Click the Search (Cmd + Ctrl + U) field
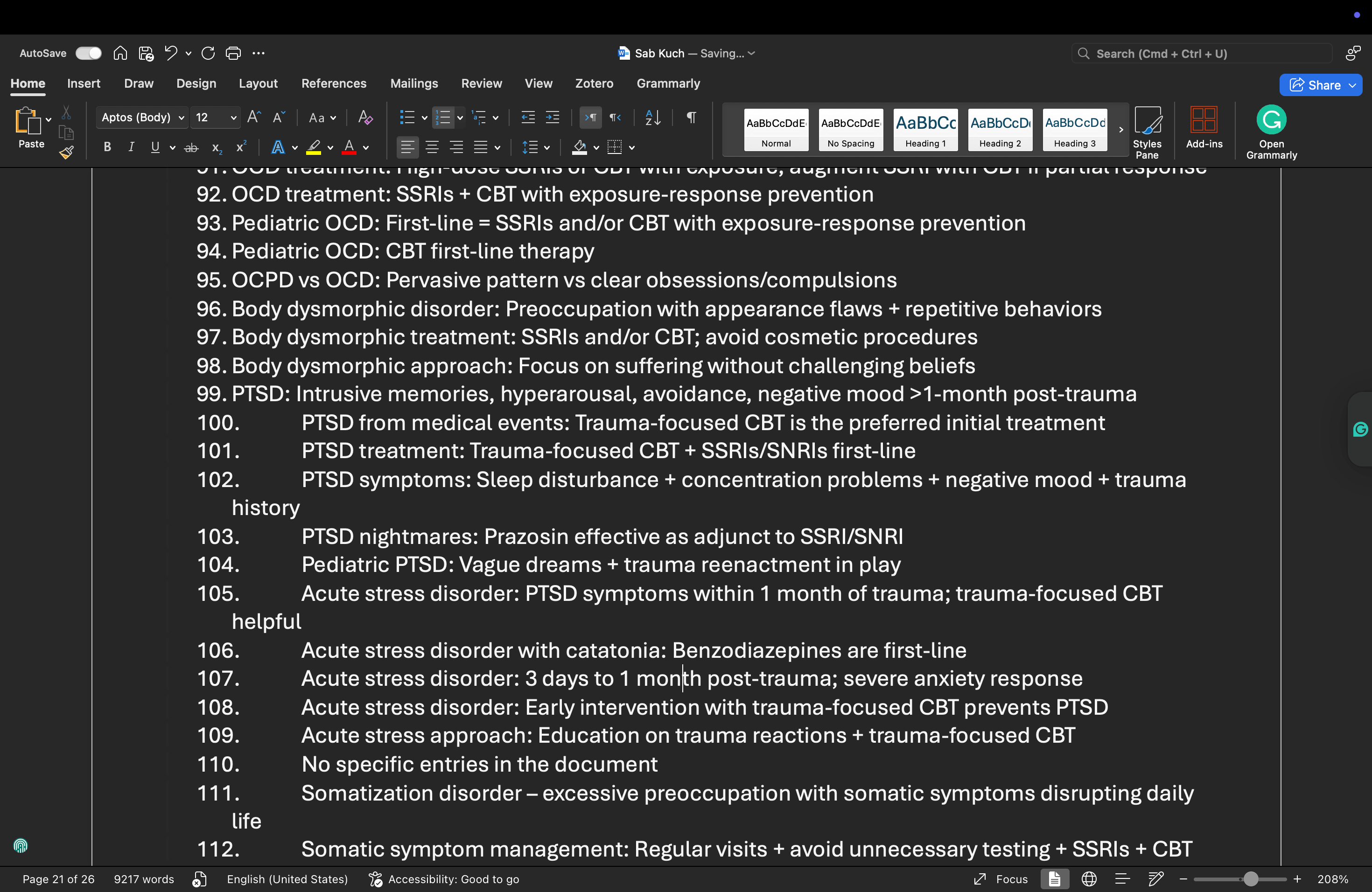The width and height of the screenshot is (1372, 892). click(1201, 54)
